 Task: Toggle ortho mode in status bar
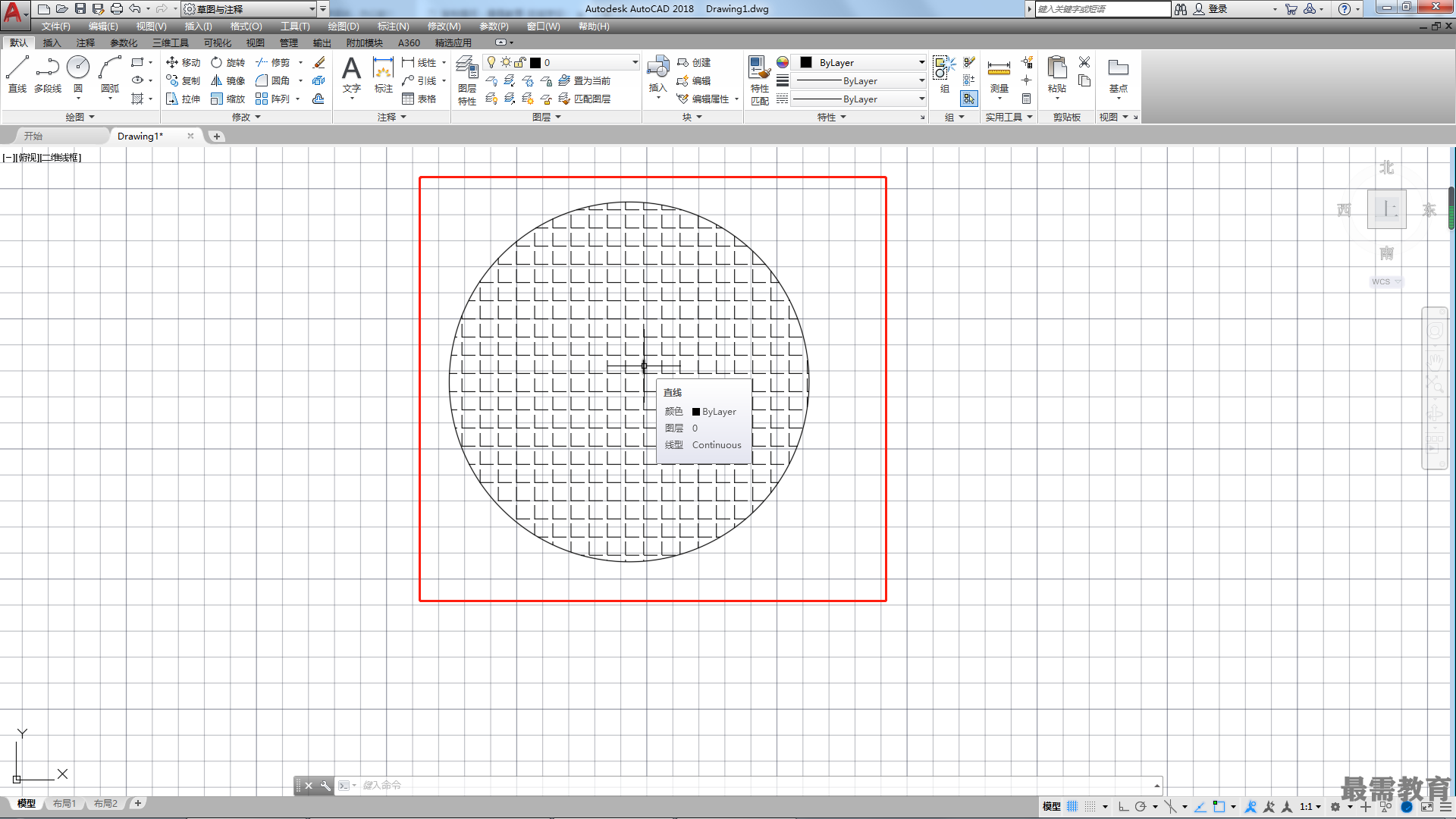pos(1123,807)
